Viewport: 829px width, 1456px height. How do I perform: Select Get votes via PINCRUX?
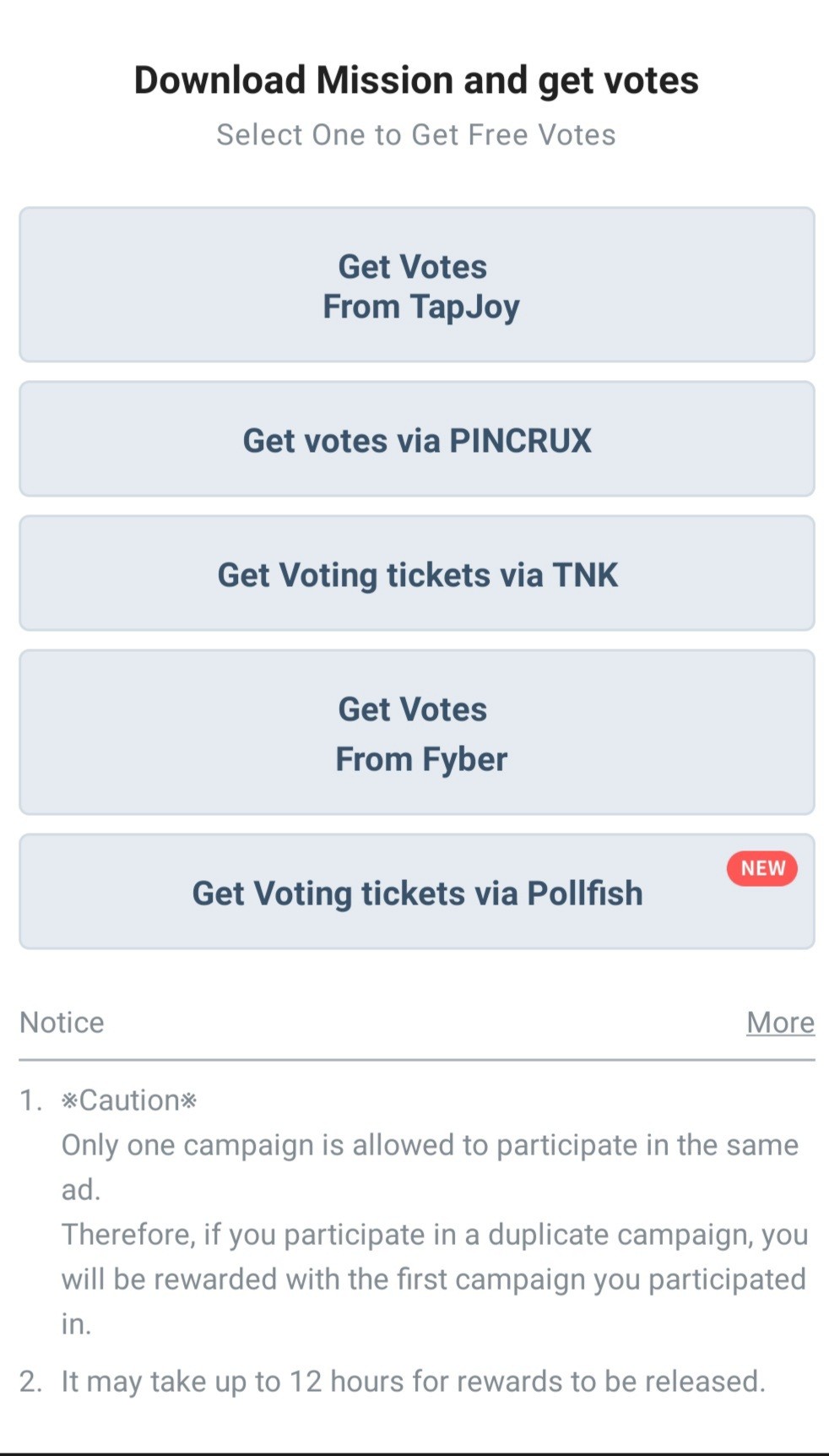click(x=416, y=439)
